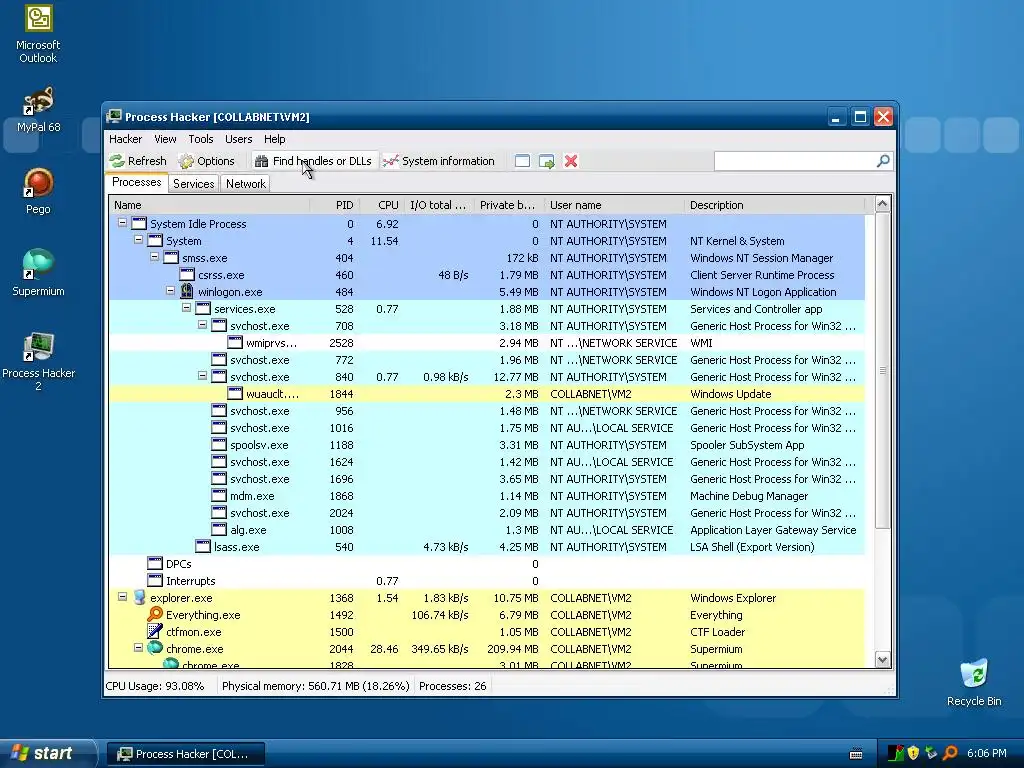
Task: Collapse the winlogon.exe tree node
Action: coord(170,291)
